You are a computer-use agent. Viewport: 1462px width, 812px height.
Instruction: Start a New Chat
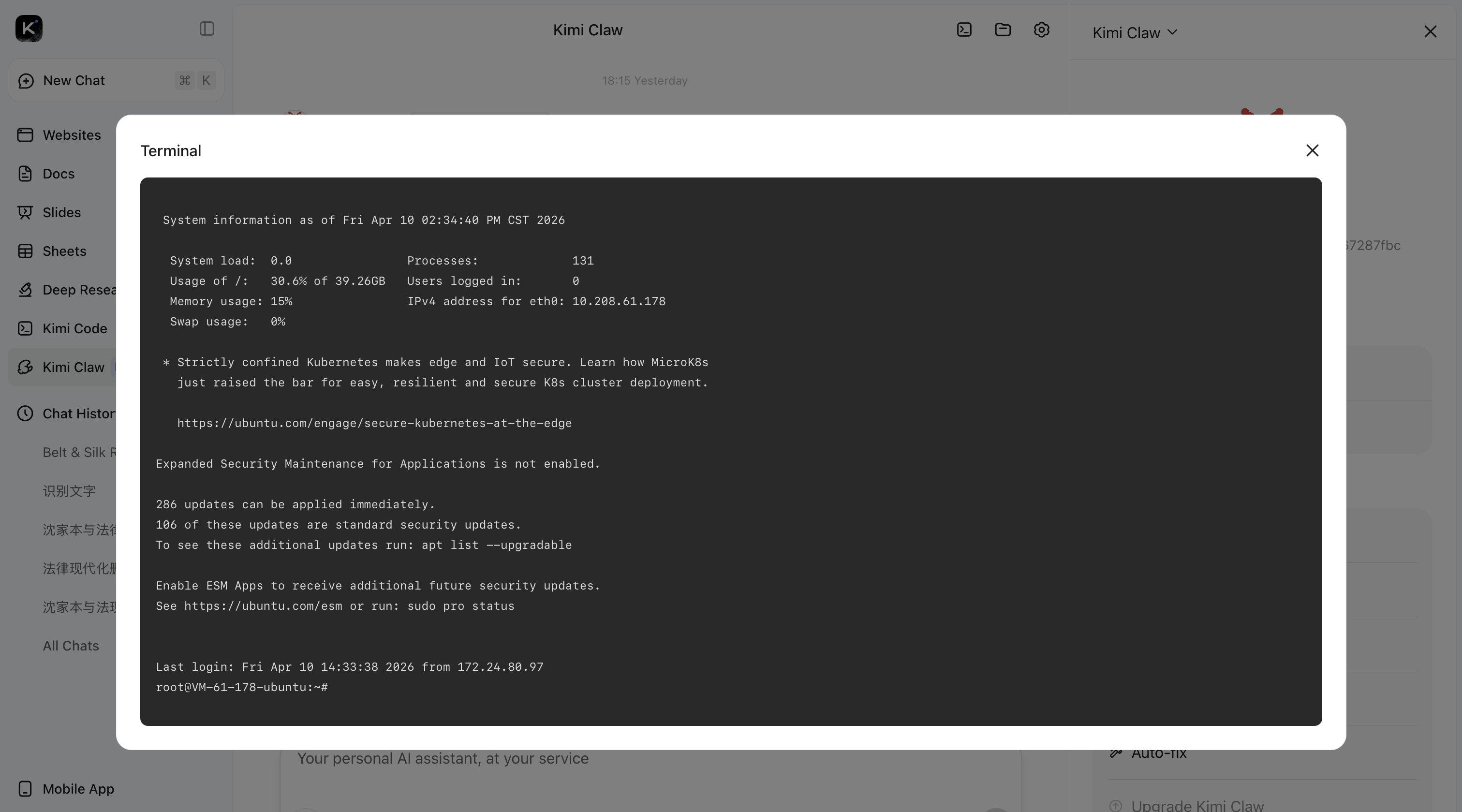(73, 80)
